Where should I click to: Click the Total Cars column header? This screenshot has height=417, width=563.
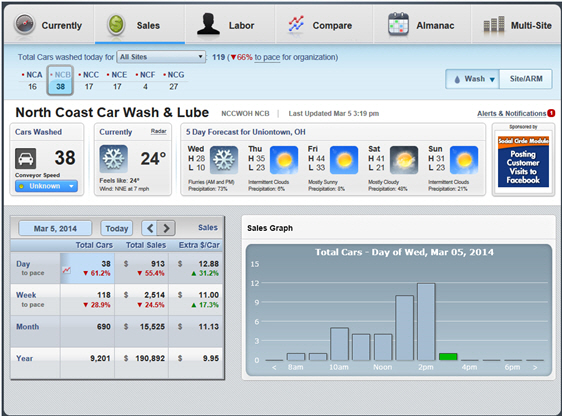pos(94,245)
